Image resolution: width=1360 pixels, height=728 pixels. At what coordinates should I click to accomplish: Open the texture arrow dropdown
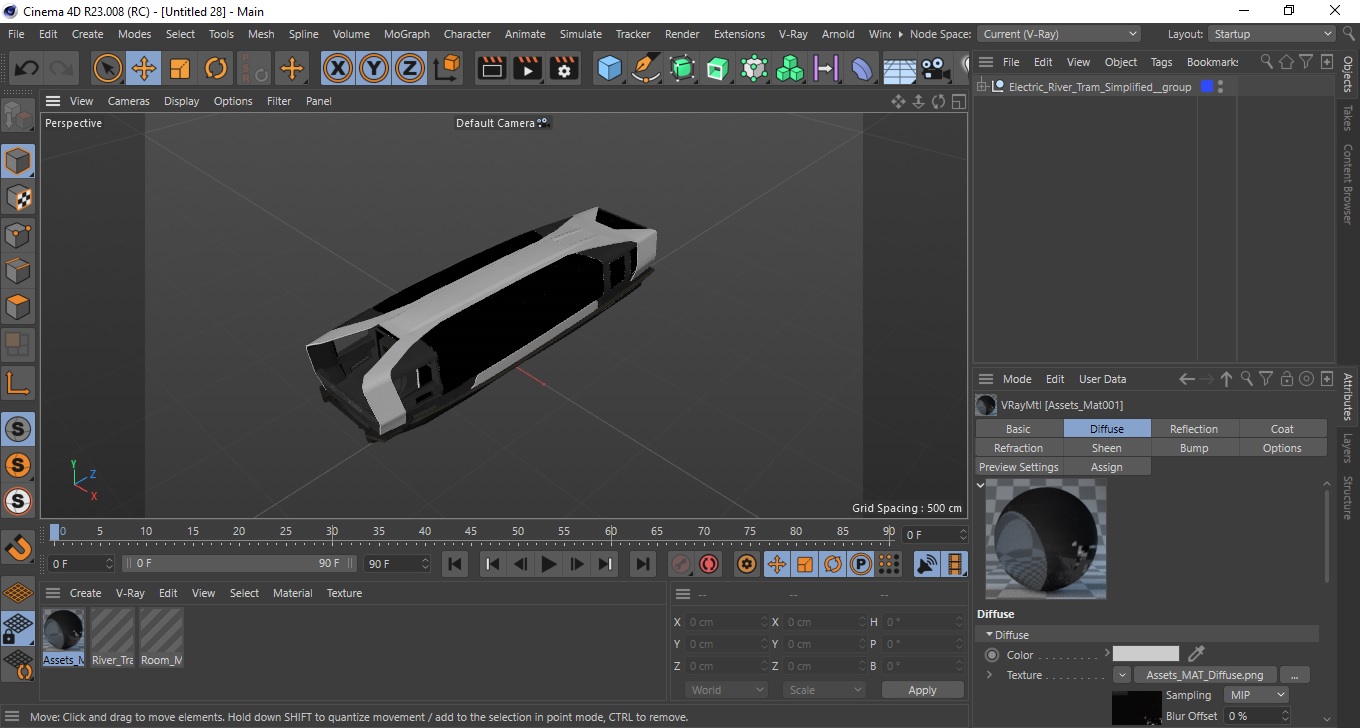1122,675
